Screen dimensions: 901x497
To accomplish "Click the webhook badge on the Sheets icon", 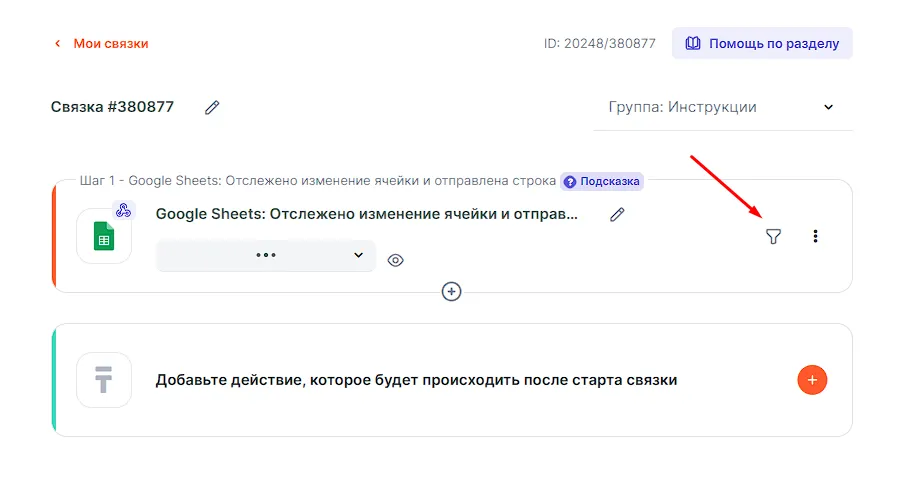I will (x=125, y=211).
